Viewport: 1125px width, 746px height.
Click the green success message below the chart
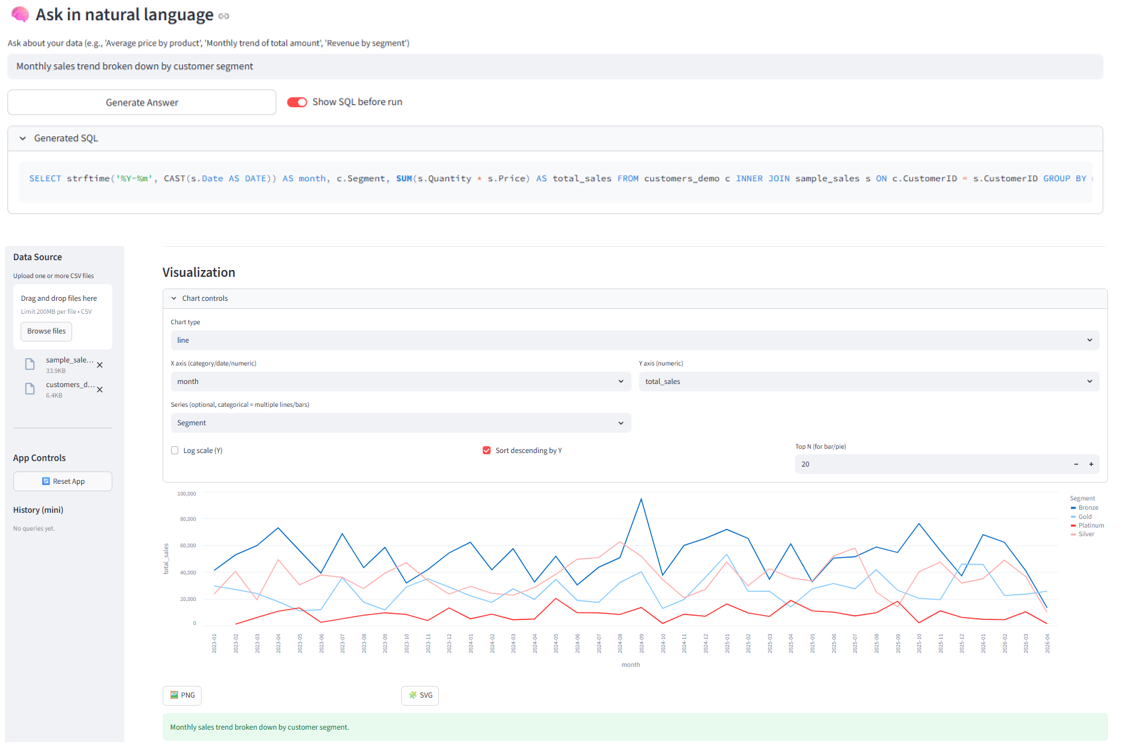coord(635,727)
